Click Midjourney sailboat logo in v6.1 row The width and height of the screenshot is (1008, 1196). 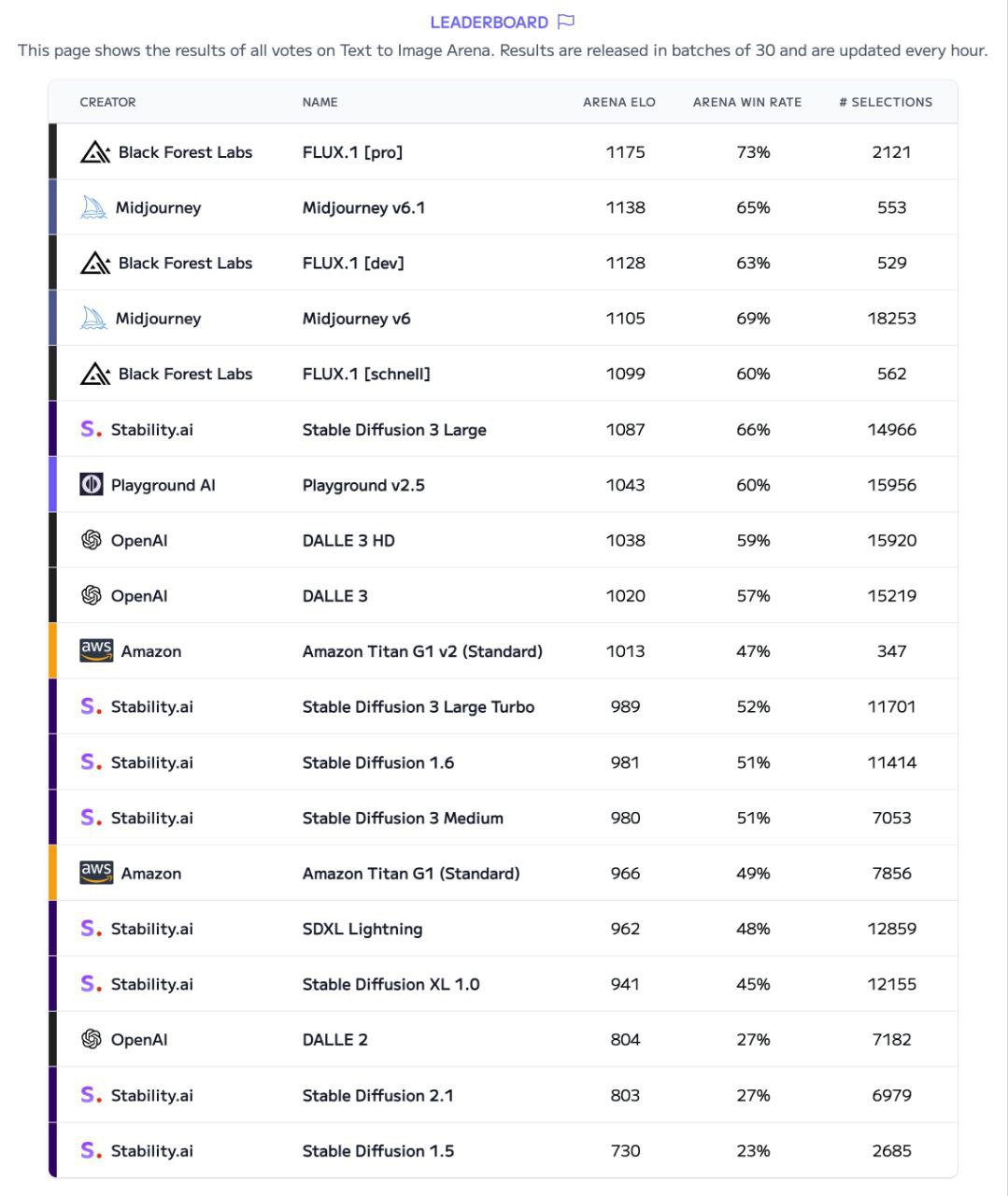(x=93, y=207)
